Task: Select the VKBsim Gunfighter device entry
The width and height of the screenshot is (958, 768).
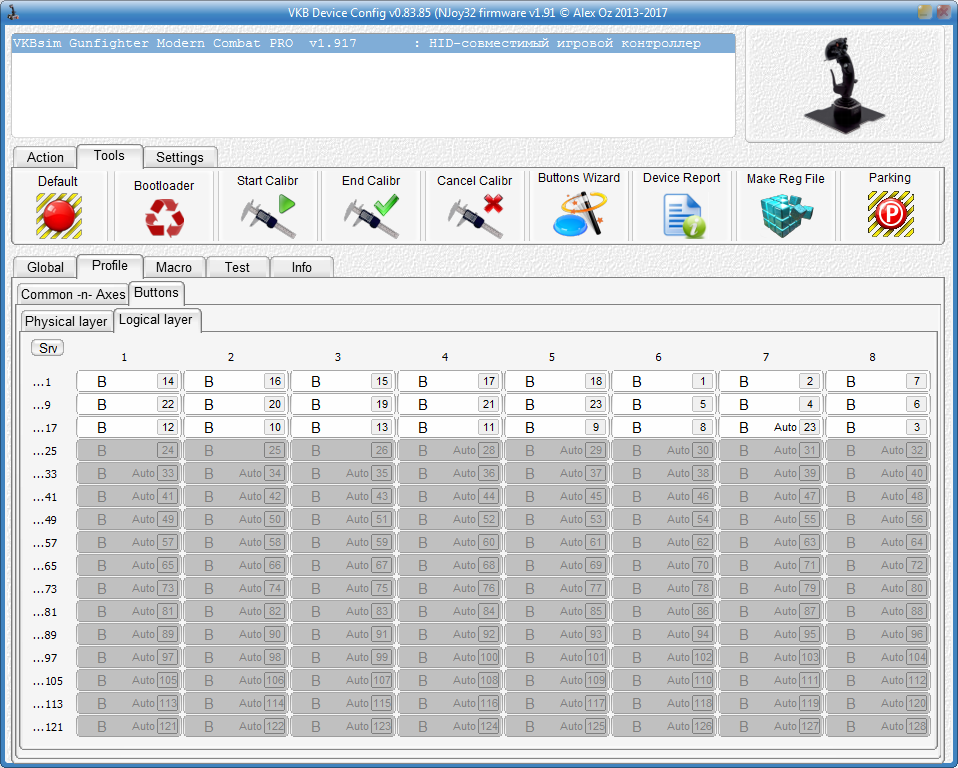Action: coord(373,43)
